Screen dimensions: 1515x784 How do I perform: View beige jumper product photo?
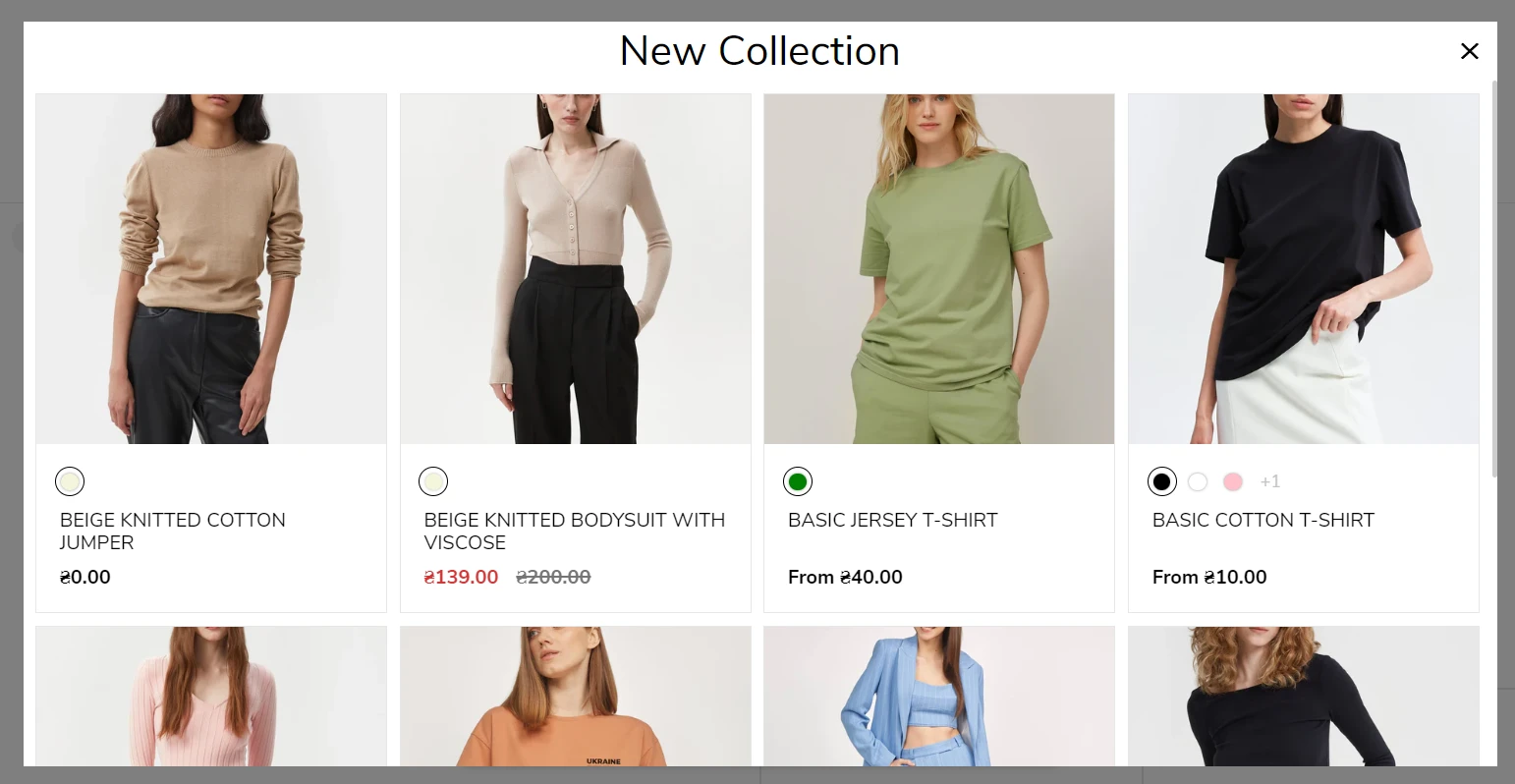[x=211, y=269]
